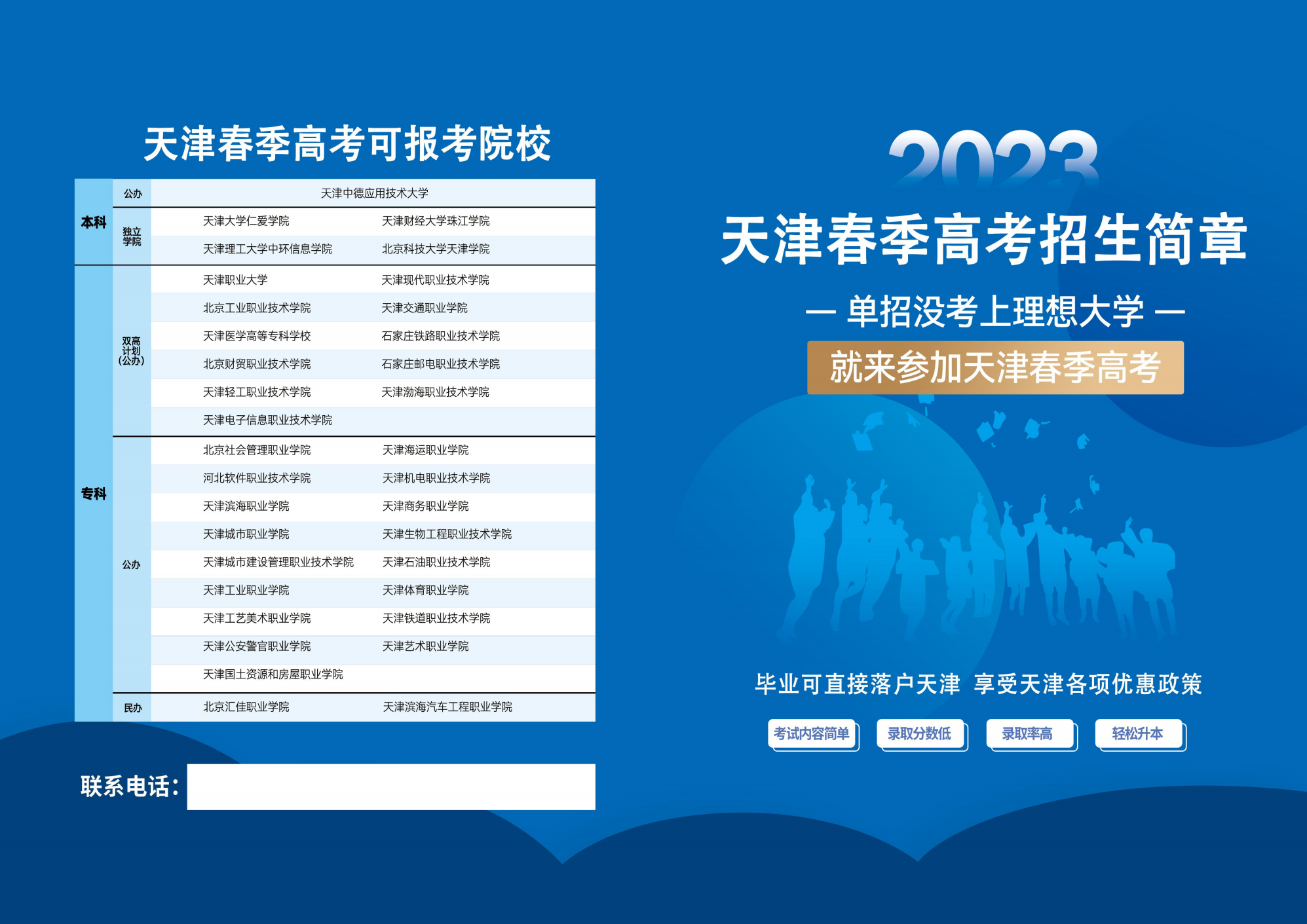Select 天津滨海汽车工程职业学院
This screenshot has width=1307, height=924.
pyautogui.click(x=447, y=707)
